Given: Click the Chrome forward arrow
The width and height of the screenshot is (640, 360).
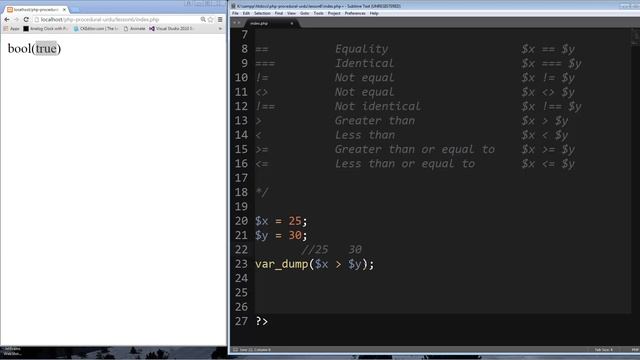Looking at the screenshot, I should [x=16, y=19].
